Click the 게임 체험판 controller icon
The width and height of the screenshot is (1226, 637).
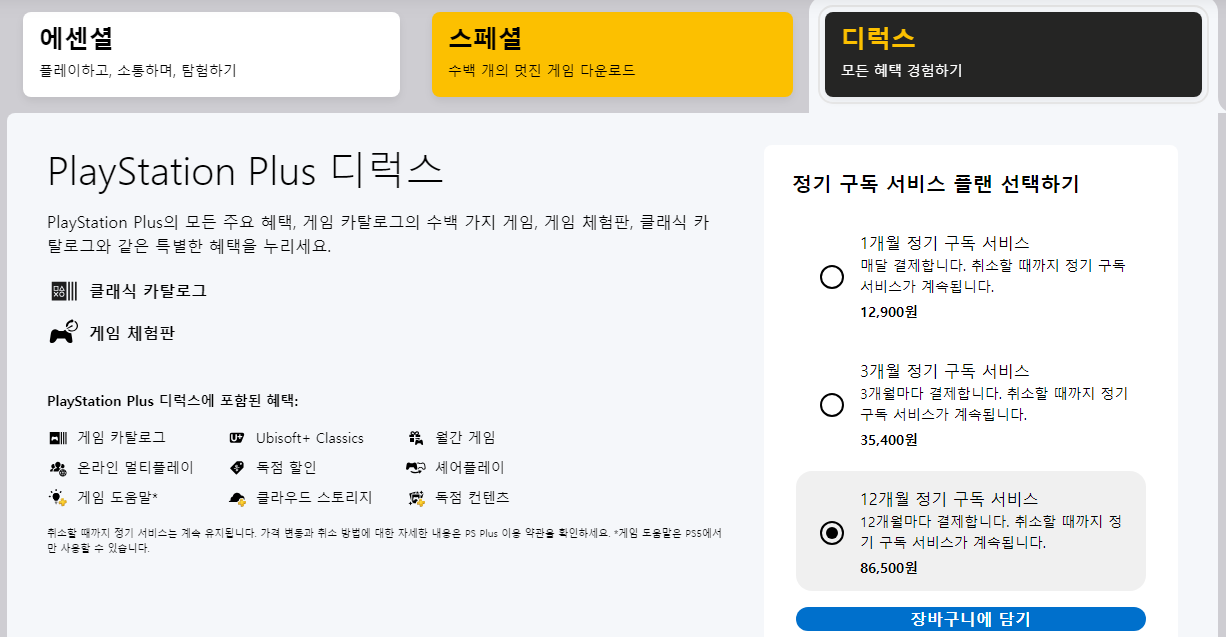[x=63, y=333]
